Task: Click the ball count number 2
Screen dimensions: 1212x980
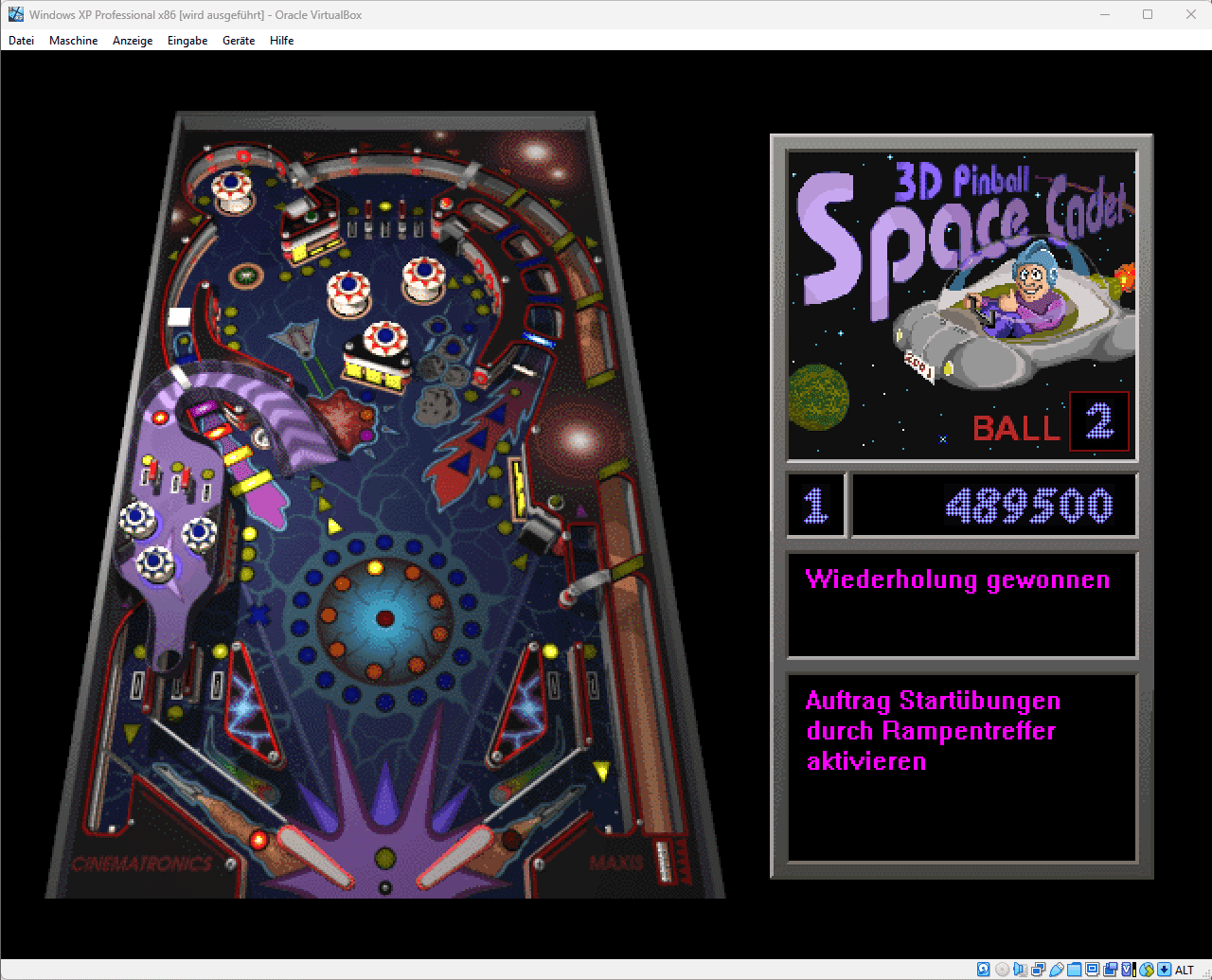Action: coord(1099,421)
